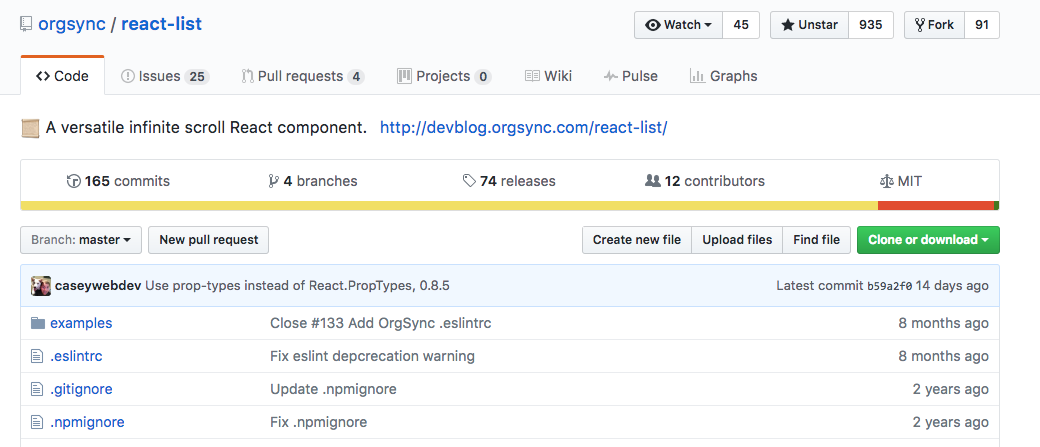
Task: Open the Branch: master dropdown
Action: click(x=81, y=240)
